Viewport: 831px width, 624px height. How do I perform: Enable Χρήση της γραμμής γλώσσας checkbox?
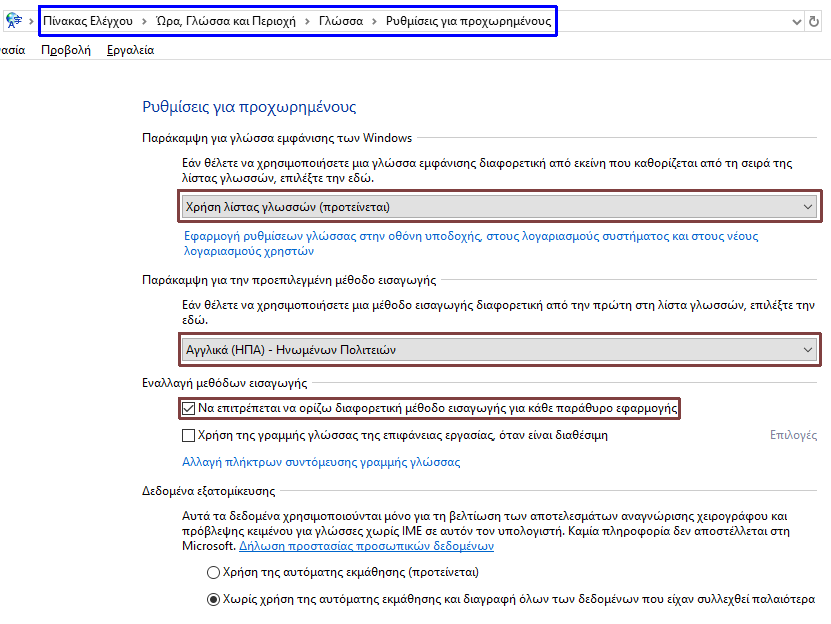[189, 435]
